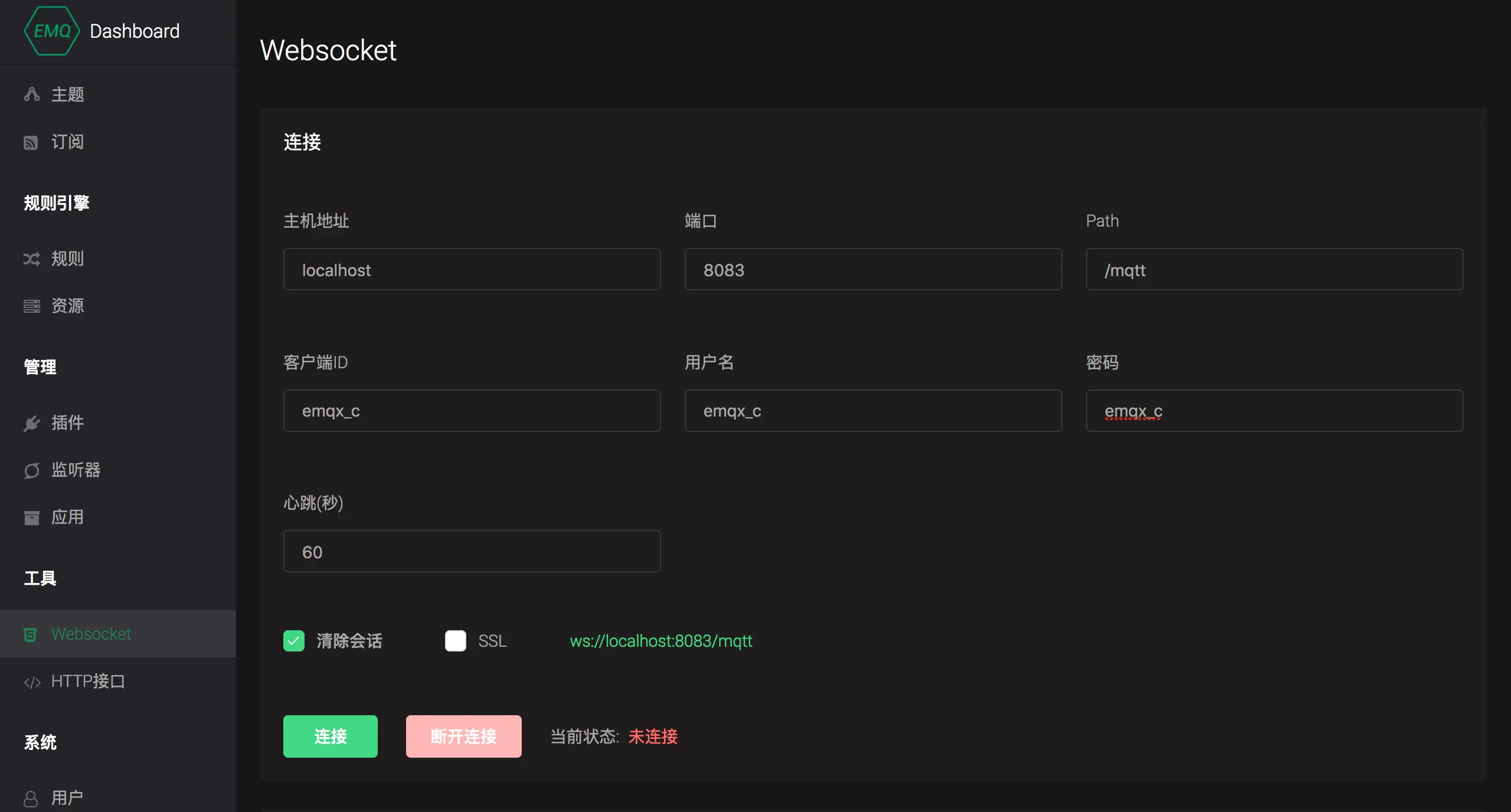Click the 主机地址 localhost input field

[x=471, y=269]
